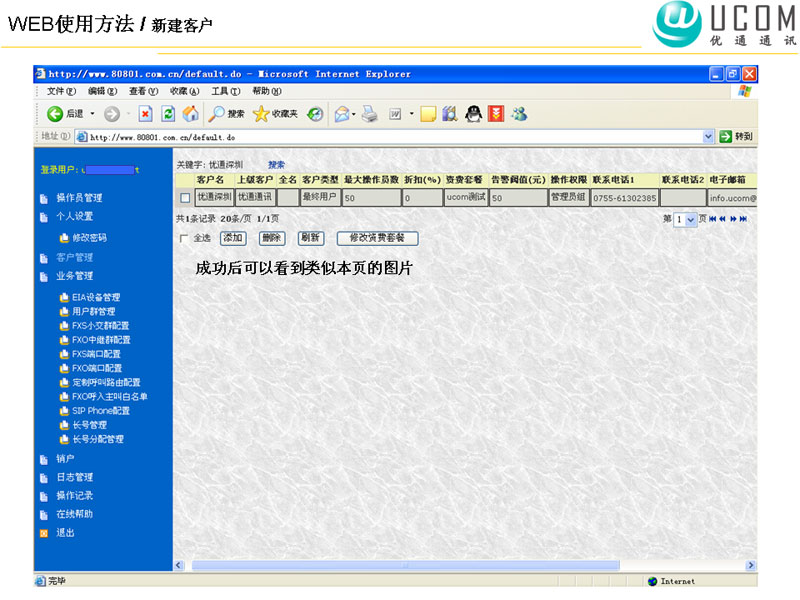This screenshot has height=600, width=800.
Task: Click the 退出 logout icon in sidebar
Action: pyautogui.click(x=44, y=533)
